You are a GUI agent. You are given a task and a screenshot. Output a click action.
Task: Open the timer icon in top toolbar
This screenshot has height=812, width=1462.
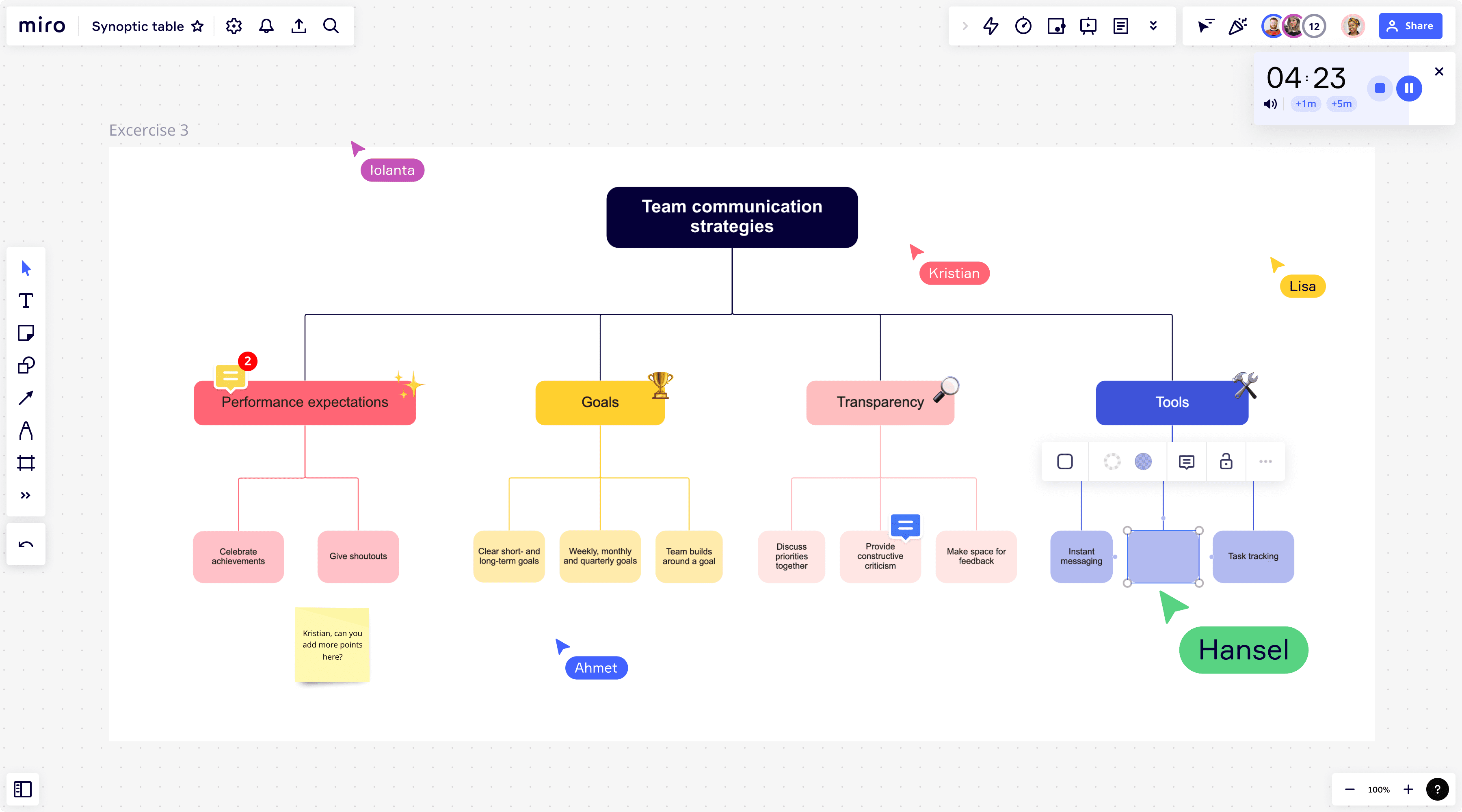click(x=1023, y=26)
